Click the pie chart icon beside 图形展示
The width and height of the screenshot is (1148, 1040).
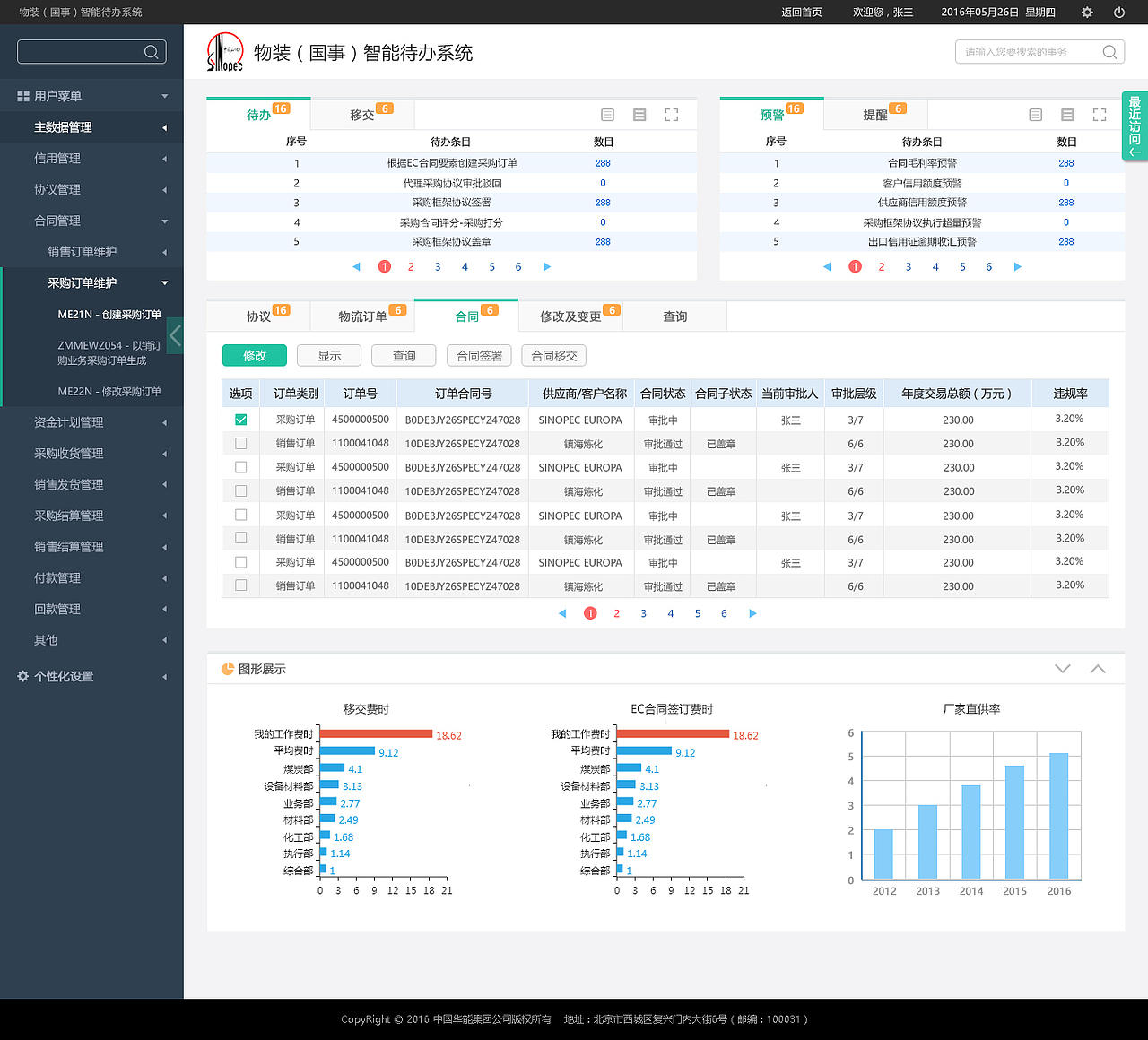pyautogui.click(x=226, y=668)
